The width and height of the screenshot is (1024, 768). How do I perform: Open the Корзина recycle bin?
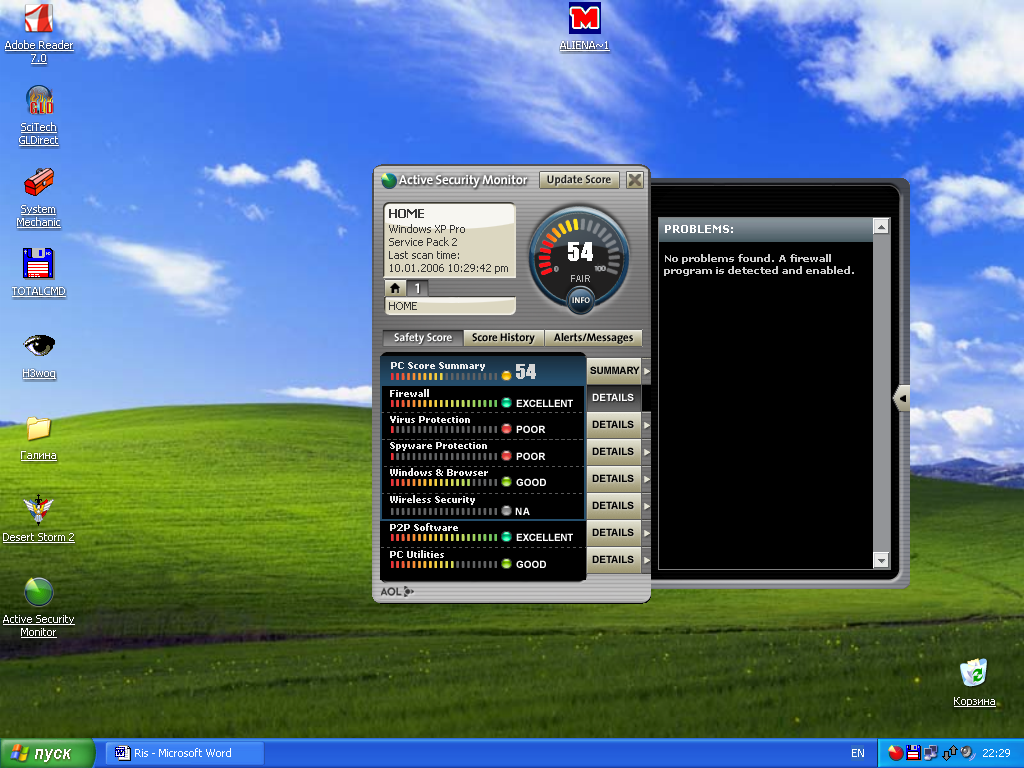point(974,683)
